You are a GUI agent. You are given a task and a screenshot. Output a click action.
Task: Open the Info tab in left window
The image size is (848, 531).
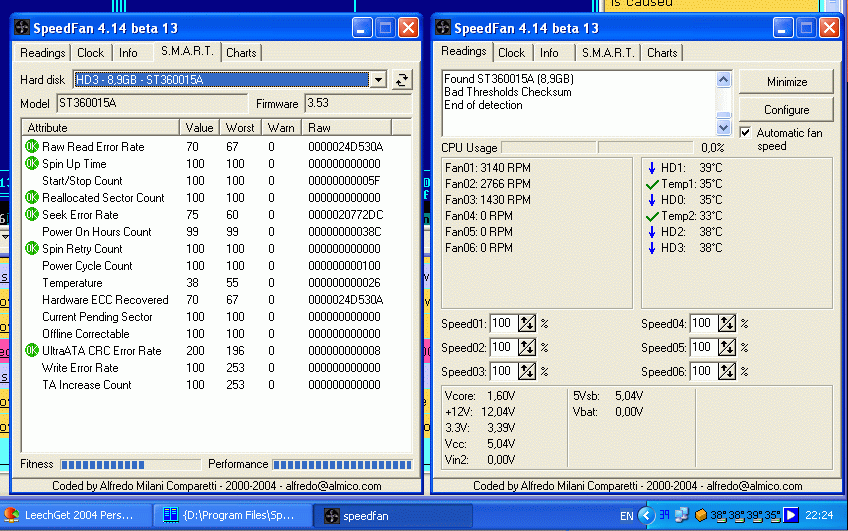click(x=128, y=53)
